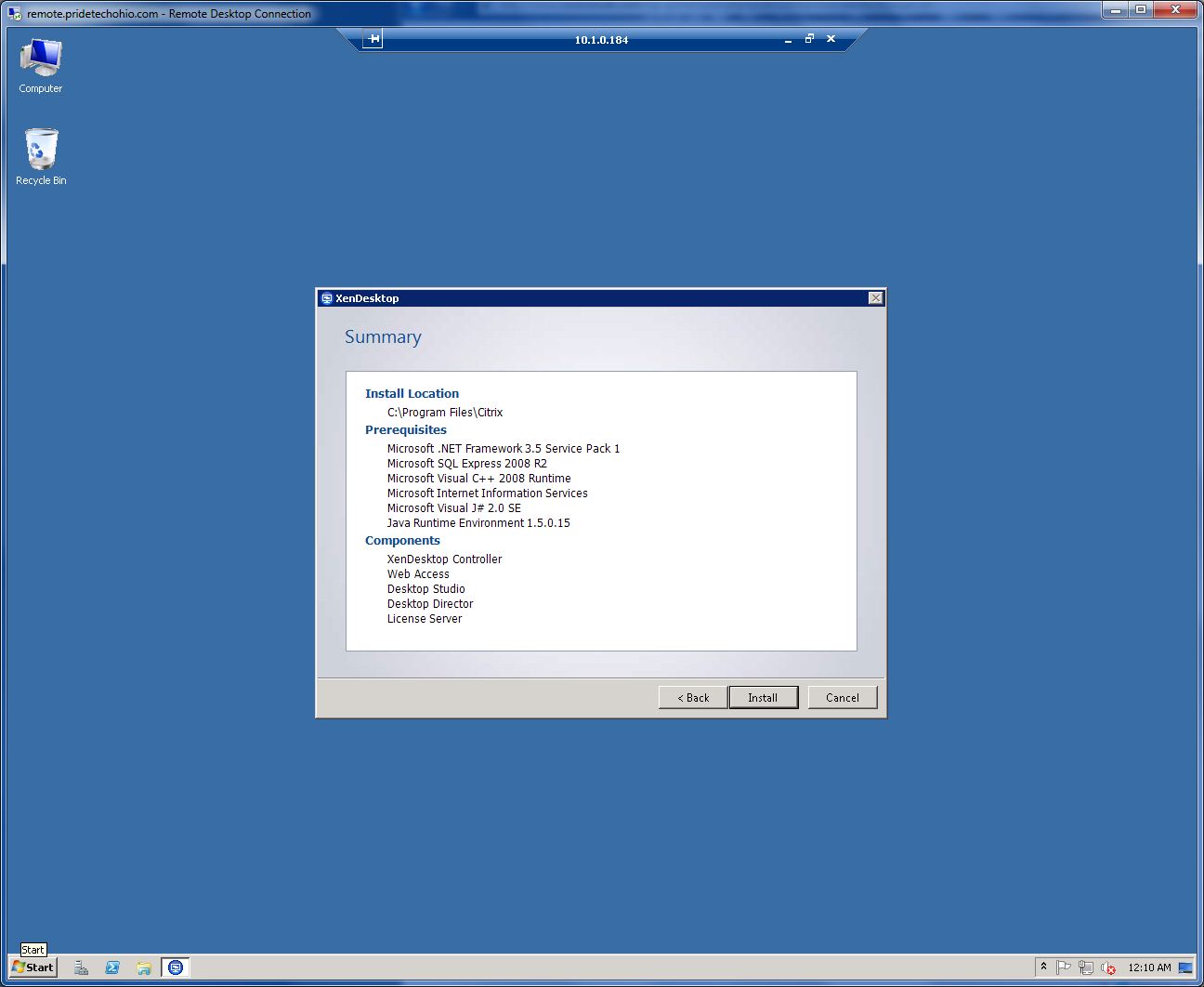Image resolution: width=1204 pixels, height=987 pixels.
Task: Click Microsoft SQL Express 2008 R2 entry
Action: tap(467, 464)
